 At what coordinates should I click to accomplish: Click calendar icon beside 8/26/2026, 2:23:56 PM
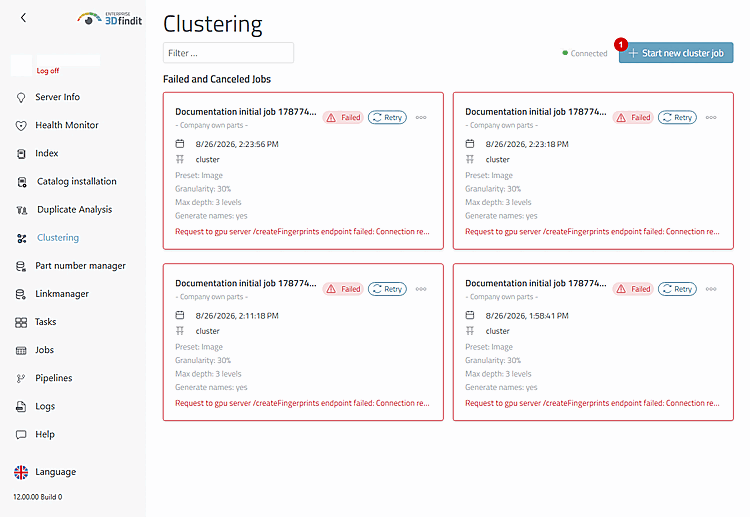click(180, 144)
